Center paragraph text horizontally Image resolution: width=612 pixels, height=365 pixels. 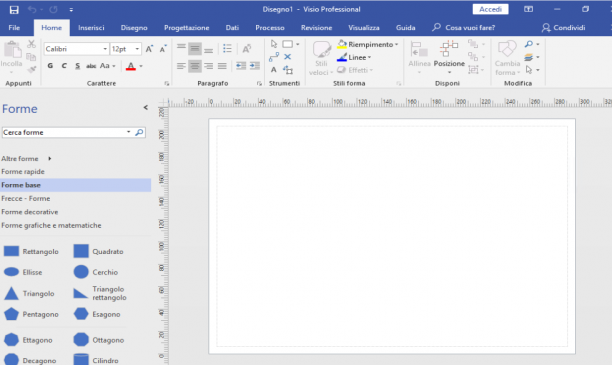point(194,66)
